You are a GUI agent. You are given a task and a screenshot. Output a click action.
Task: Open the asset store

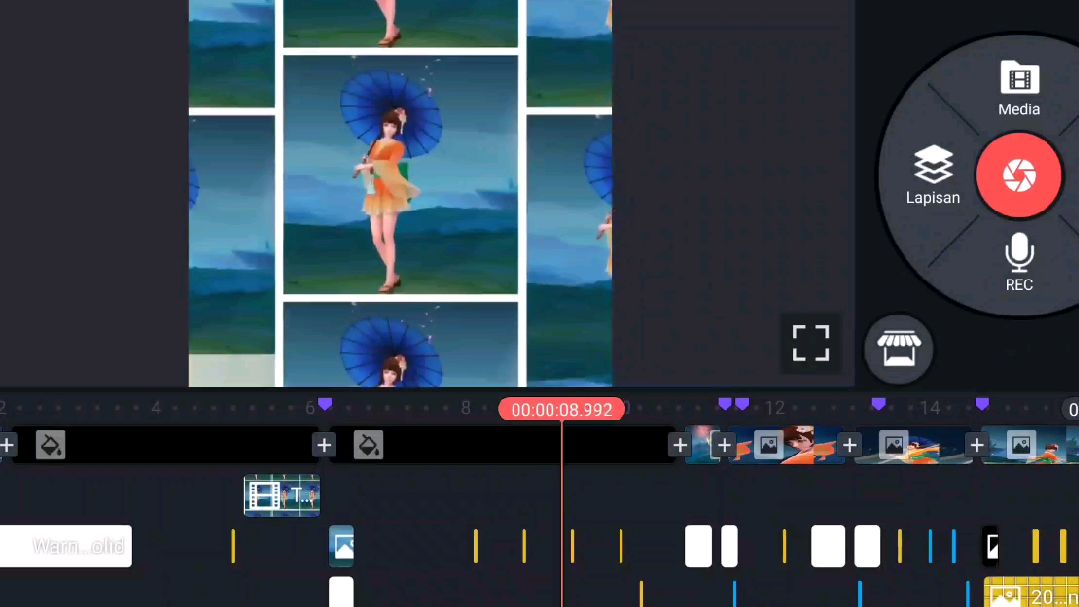[899, 349]
